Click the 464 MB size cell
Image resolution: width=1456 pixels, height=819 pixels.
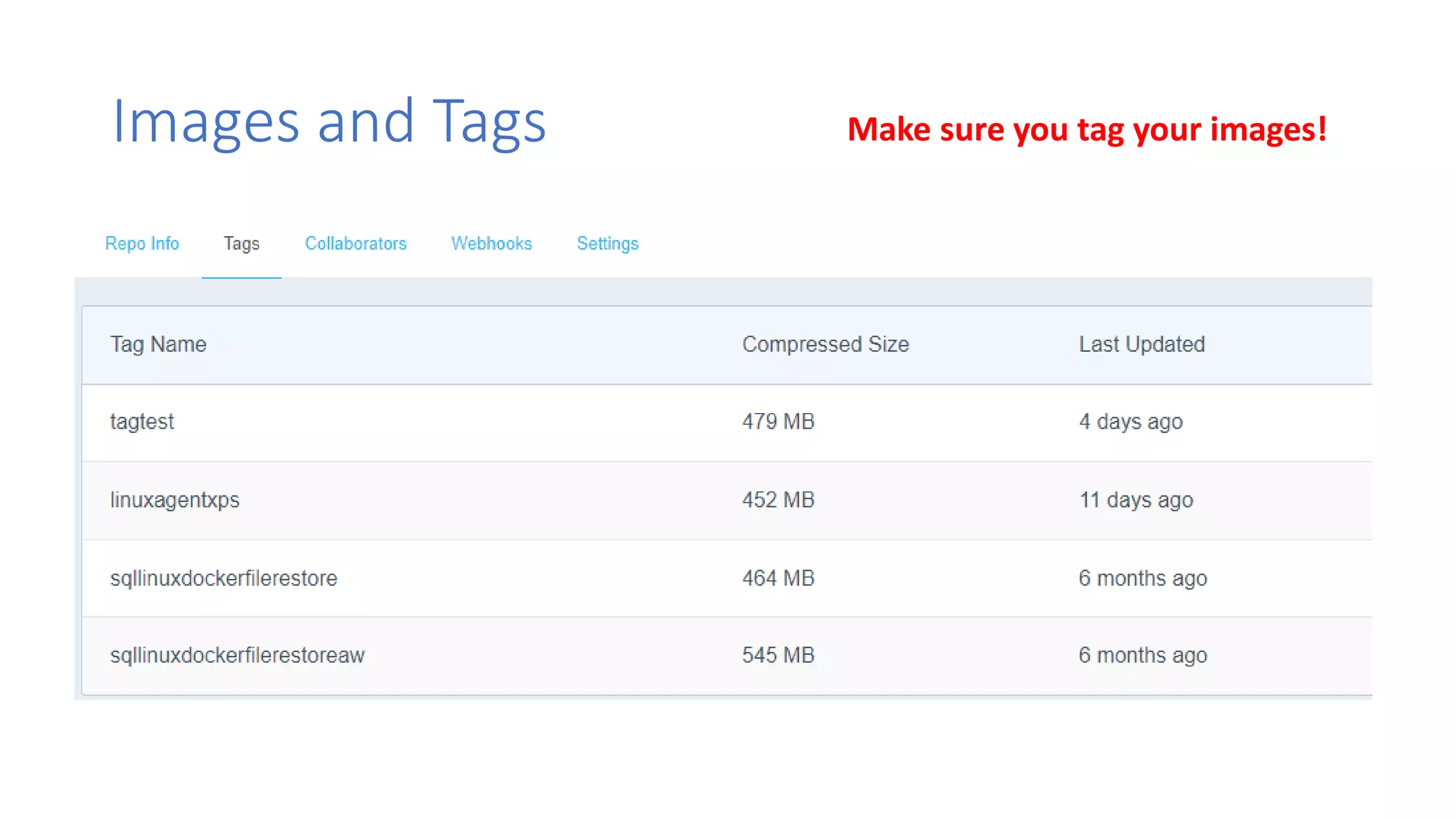[778, 578]
